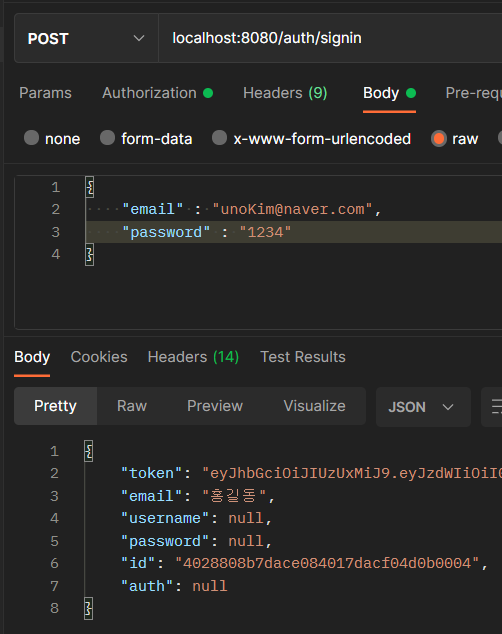Open the Pre-request tab

tap(473, 93)
